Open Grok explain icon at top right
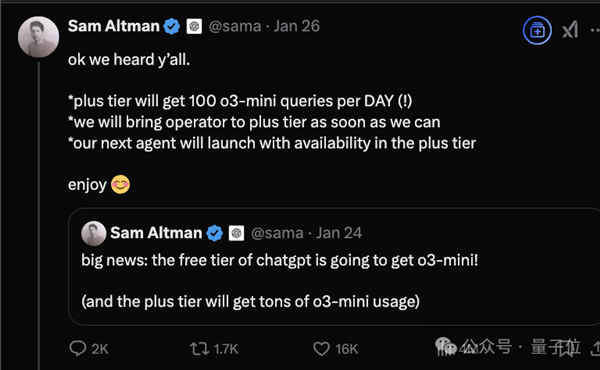This screenshot has width=600, height=370. (570, 30)
